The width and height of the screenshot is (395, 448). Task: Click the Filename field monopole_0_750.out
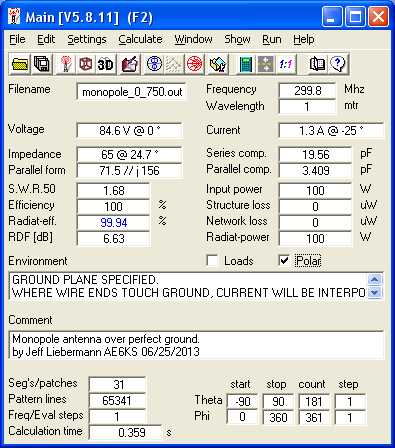point(131,92)
